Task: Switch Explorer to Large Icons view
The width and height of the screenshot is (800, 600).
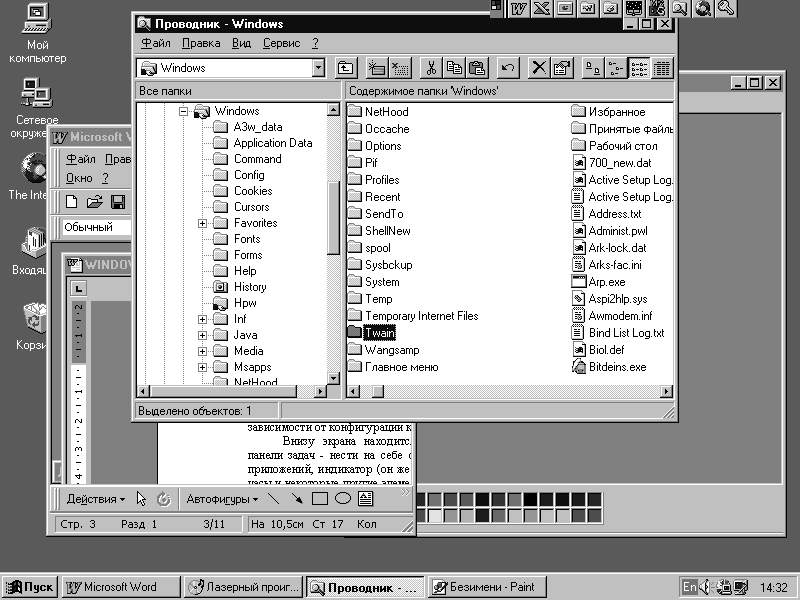Action: [593, 68]
